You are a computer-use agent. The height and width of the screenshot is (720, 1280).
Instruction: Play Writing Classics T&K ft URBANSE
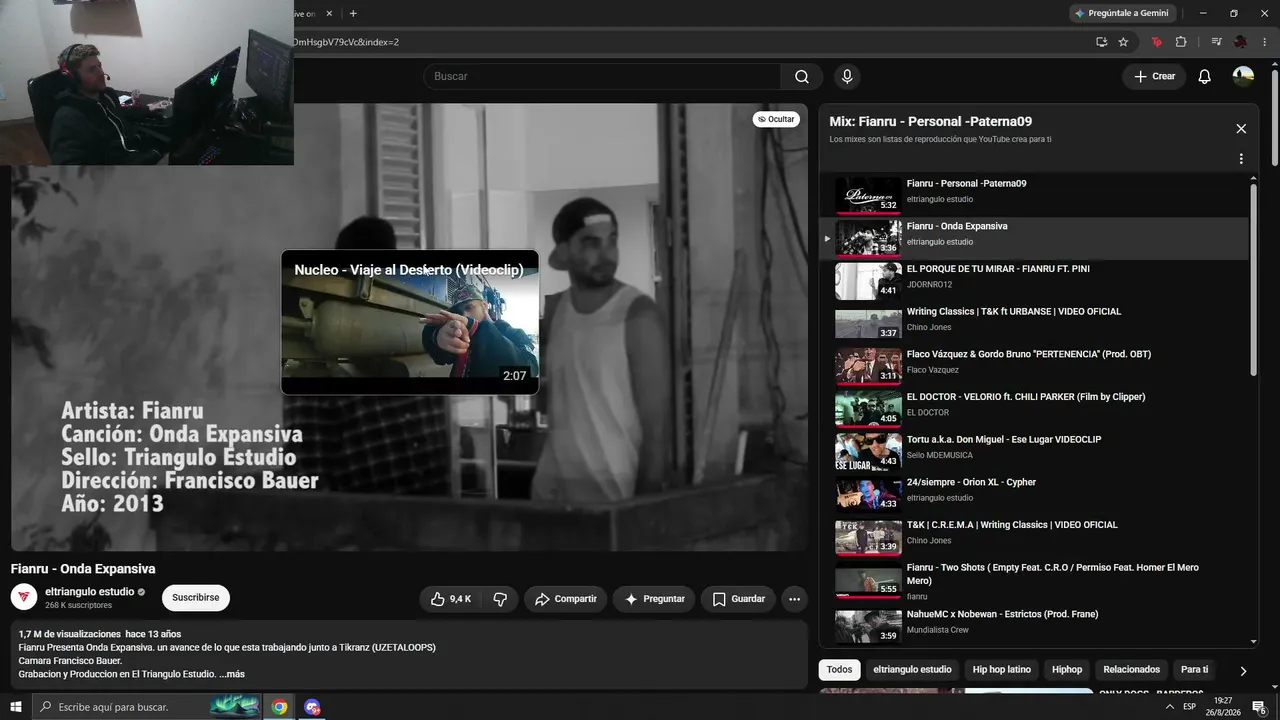(x=1035, y=324)
